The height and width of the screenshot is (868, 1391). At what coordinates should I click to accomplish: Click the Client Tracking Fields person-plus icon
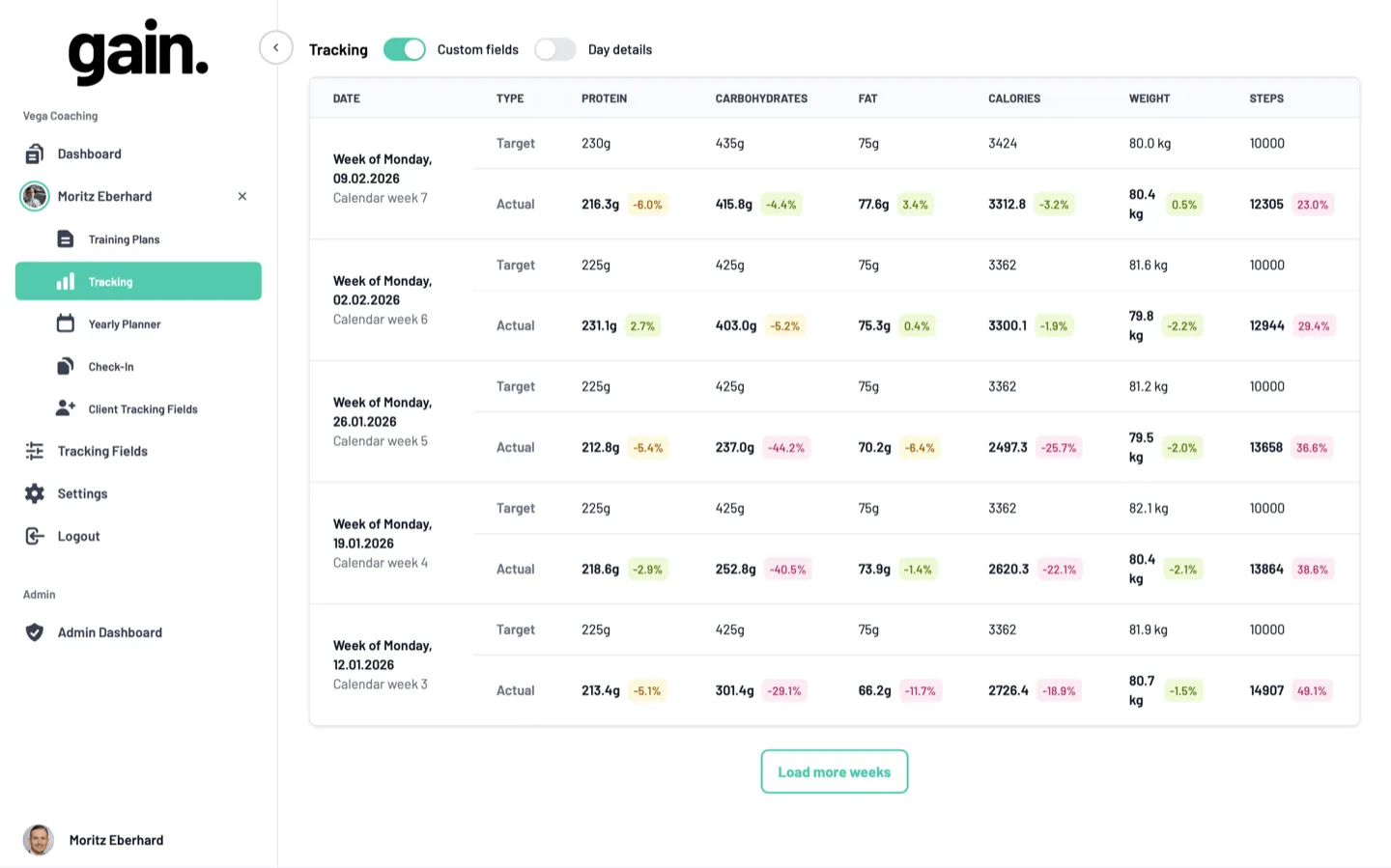coord(64,408)
